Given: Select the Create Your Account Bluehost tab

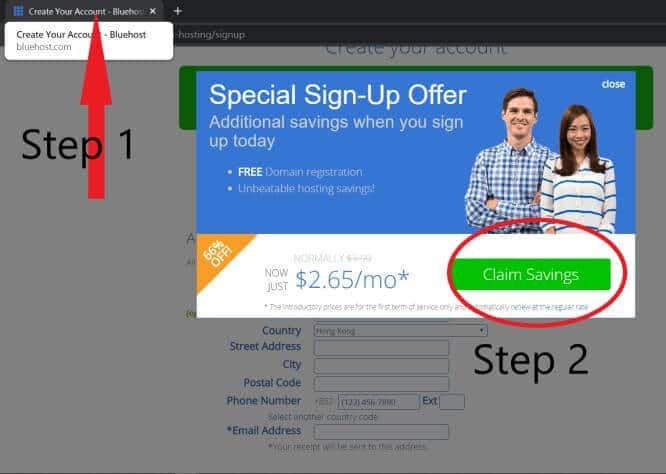Looking at the screenshot, I should (x=84, y=11).
